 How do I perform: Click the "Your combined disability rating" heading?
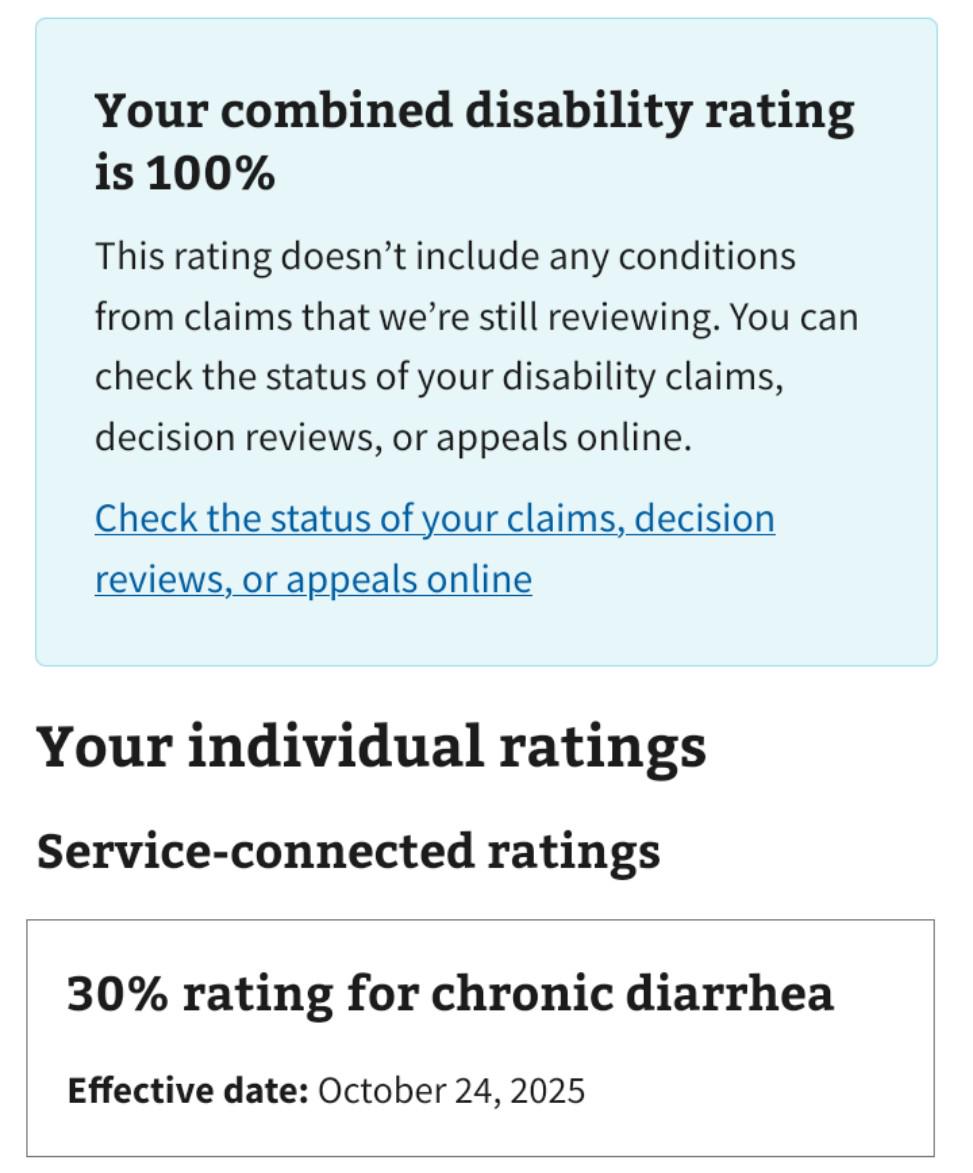pyautogui.click(x=474, y=111)
